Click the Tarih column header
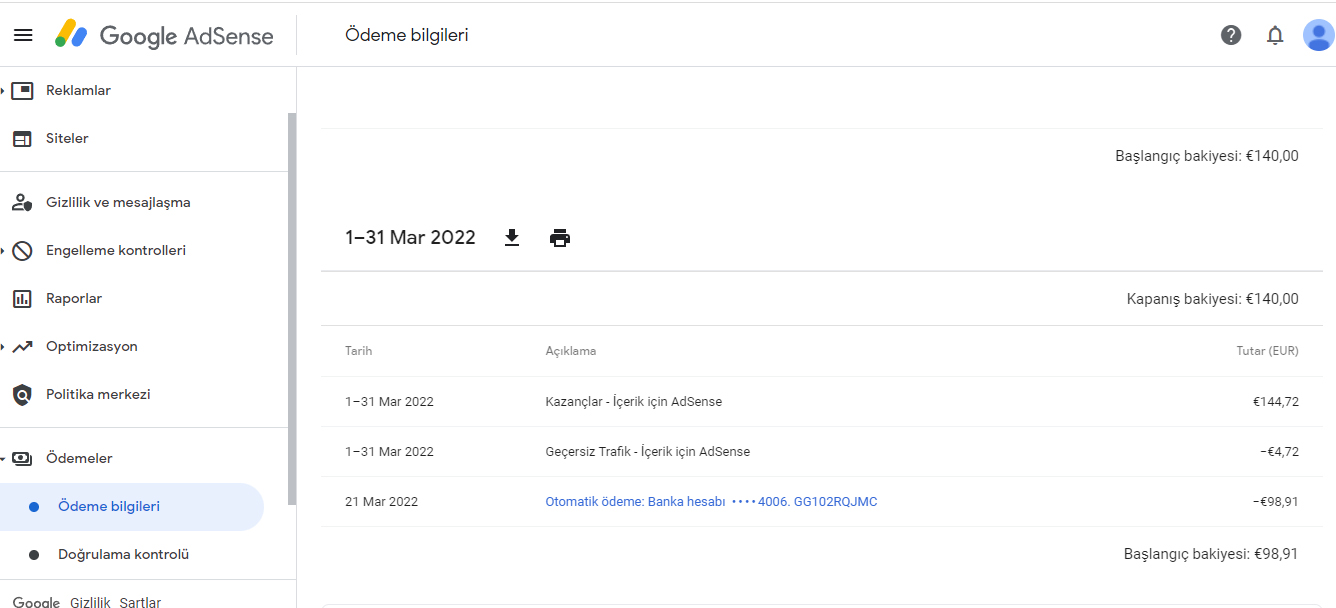Screen dimensions: 1336x608 click(x=358, y=351)
